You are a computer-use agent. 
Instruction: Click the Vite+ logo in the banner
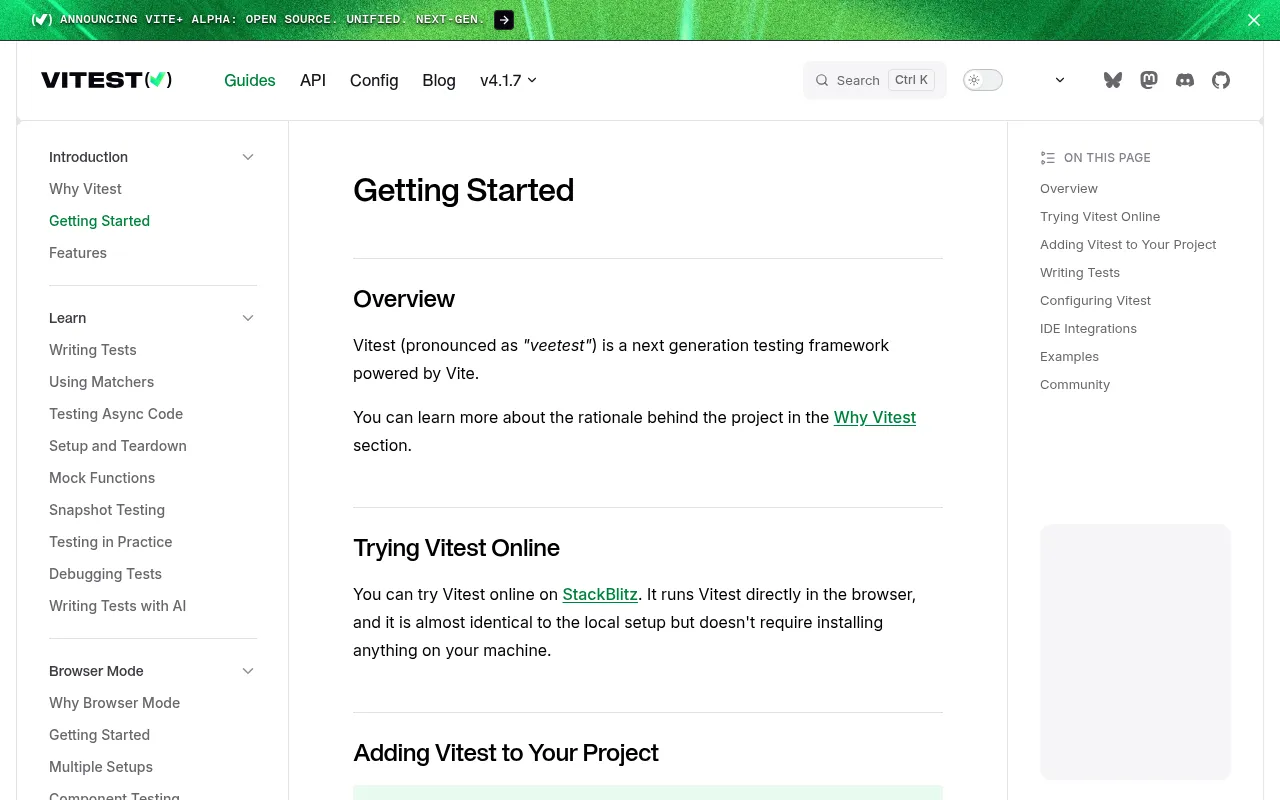[42, 20]
